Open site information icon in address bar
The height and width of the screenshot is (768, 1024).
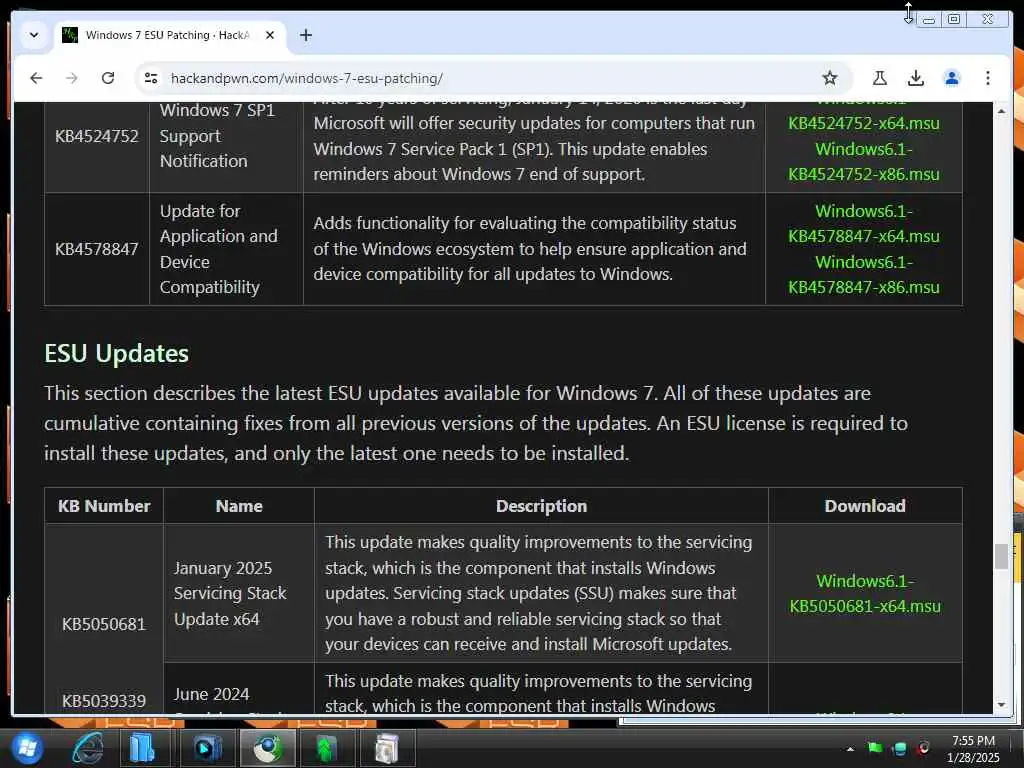(151, 78)
